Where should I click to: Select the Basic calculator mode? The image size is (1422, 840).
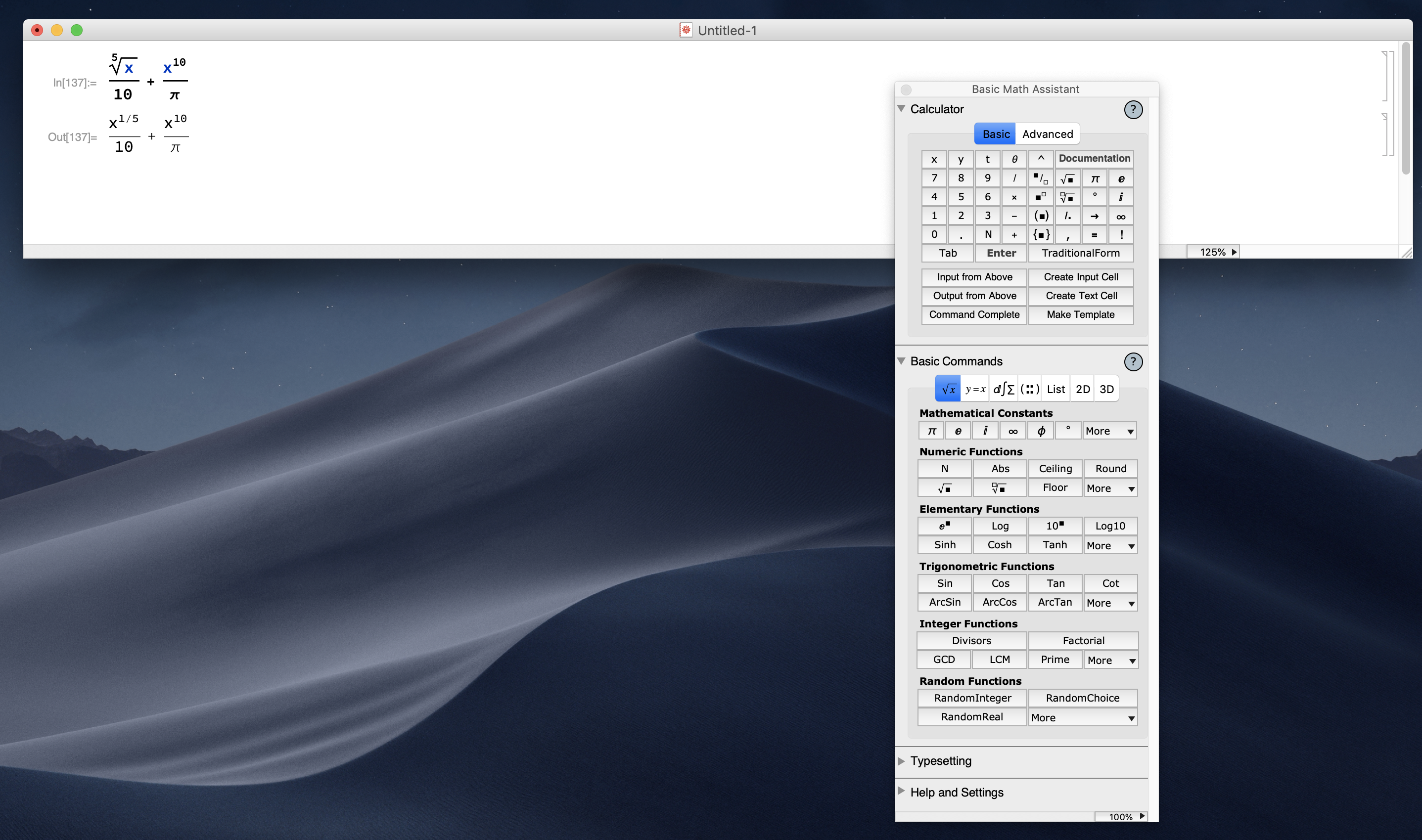[995, 134]
